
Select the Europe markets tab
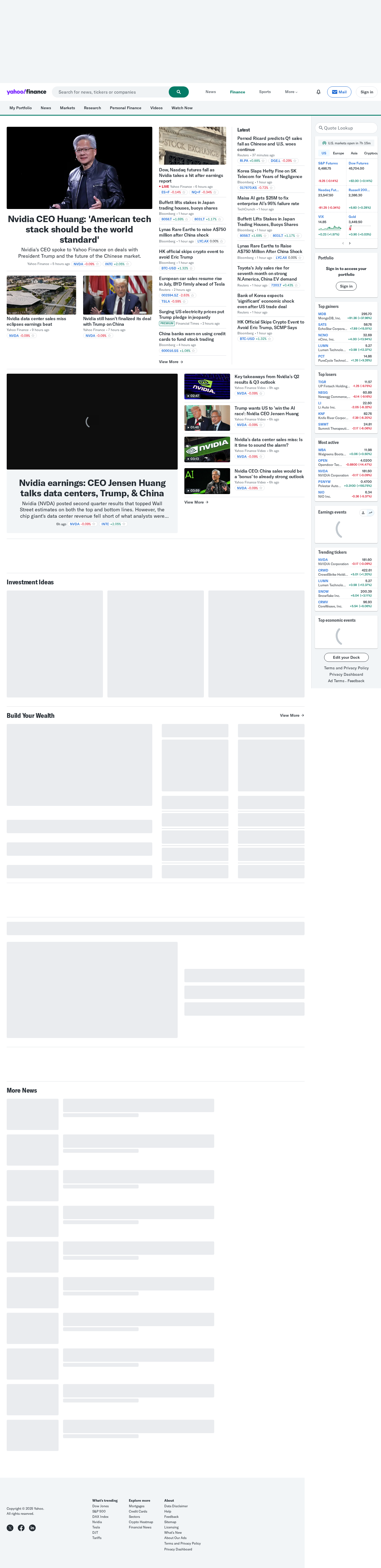click(338, 153)
